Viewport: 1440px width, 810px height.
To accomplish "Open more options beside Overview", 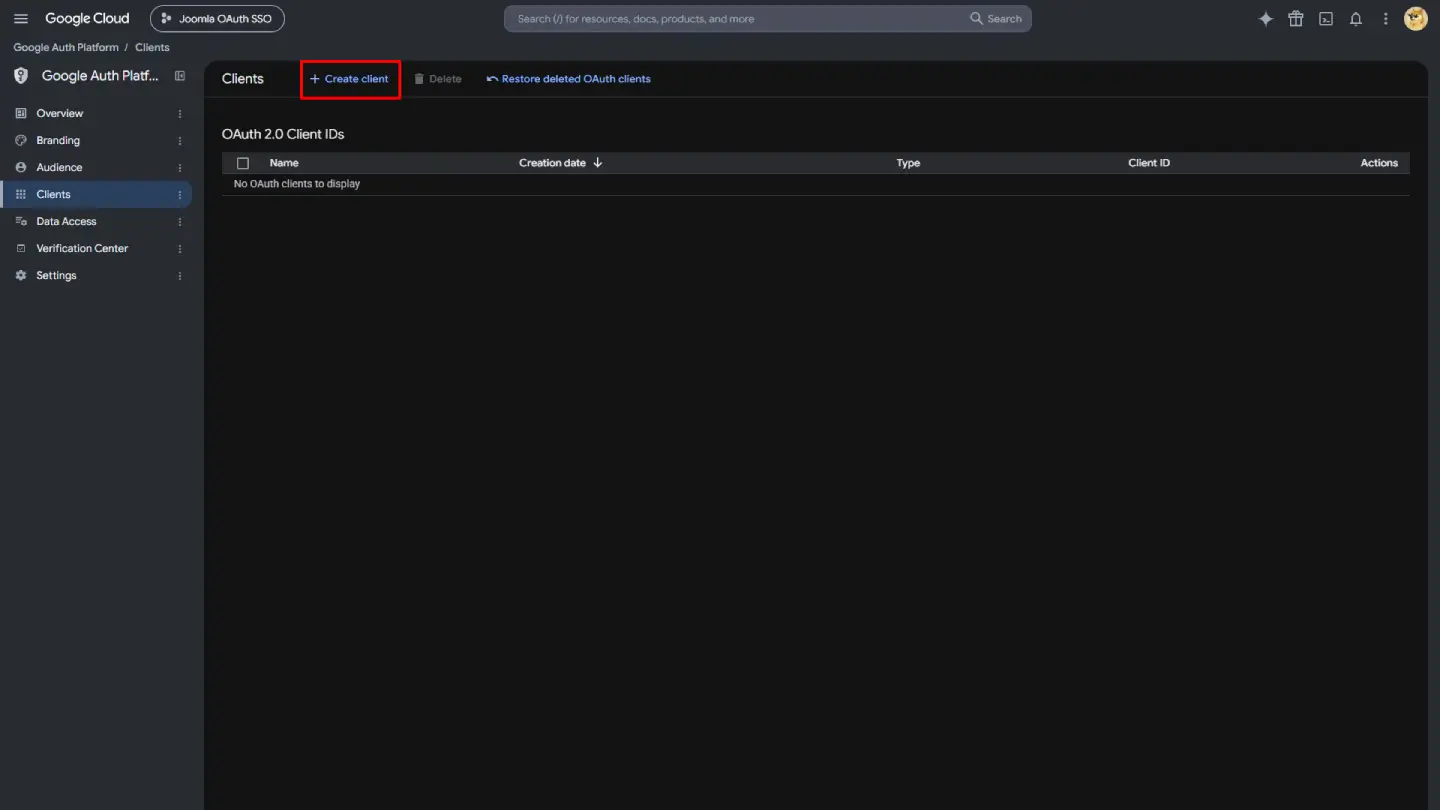I will pyautogui.click(x=180, y=114).
